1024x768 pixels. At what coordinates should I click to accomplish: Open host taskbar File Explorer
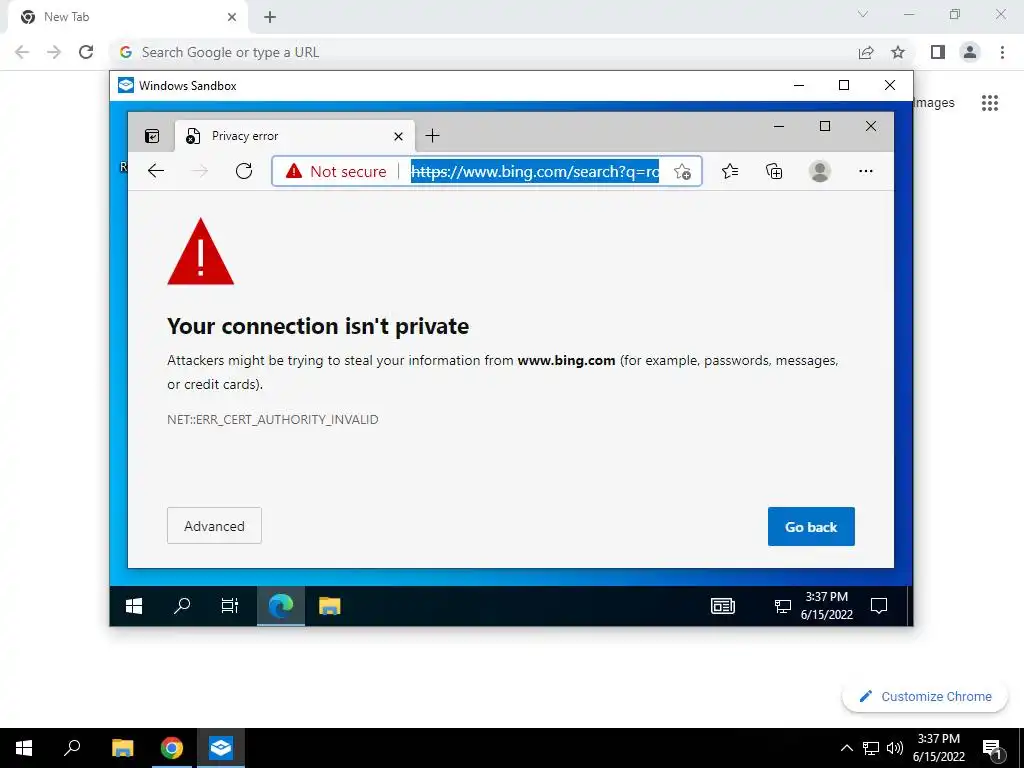coord(122,748)
